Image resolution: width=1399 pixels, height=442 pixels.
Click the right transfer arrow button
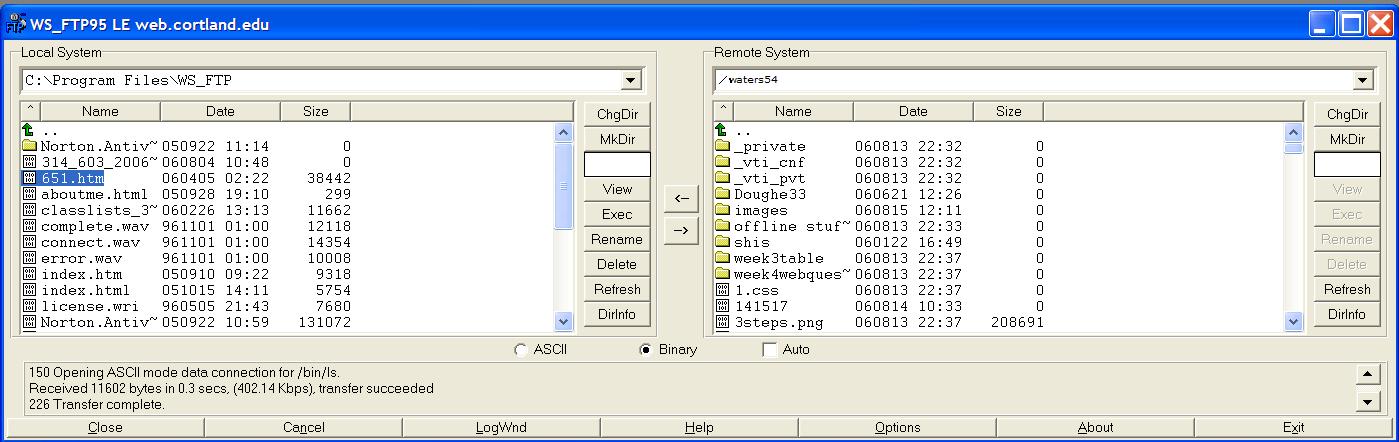[681, 230]
